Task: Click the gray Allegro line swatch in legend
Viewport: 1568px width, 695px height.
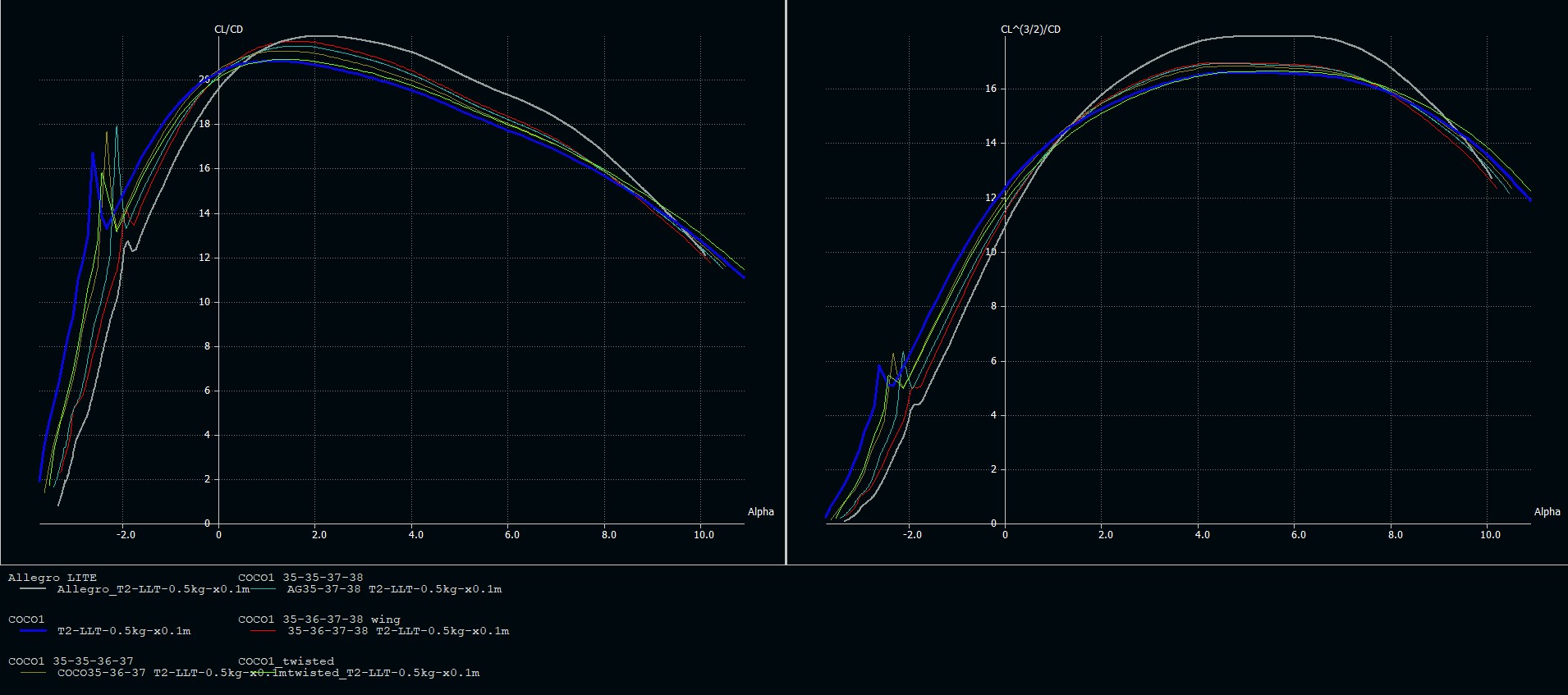Action: click(x=26, y=589)
